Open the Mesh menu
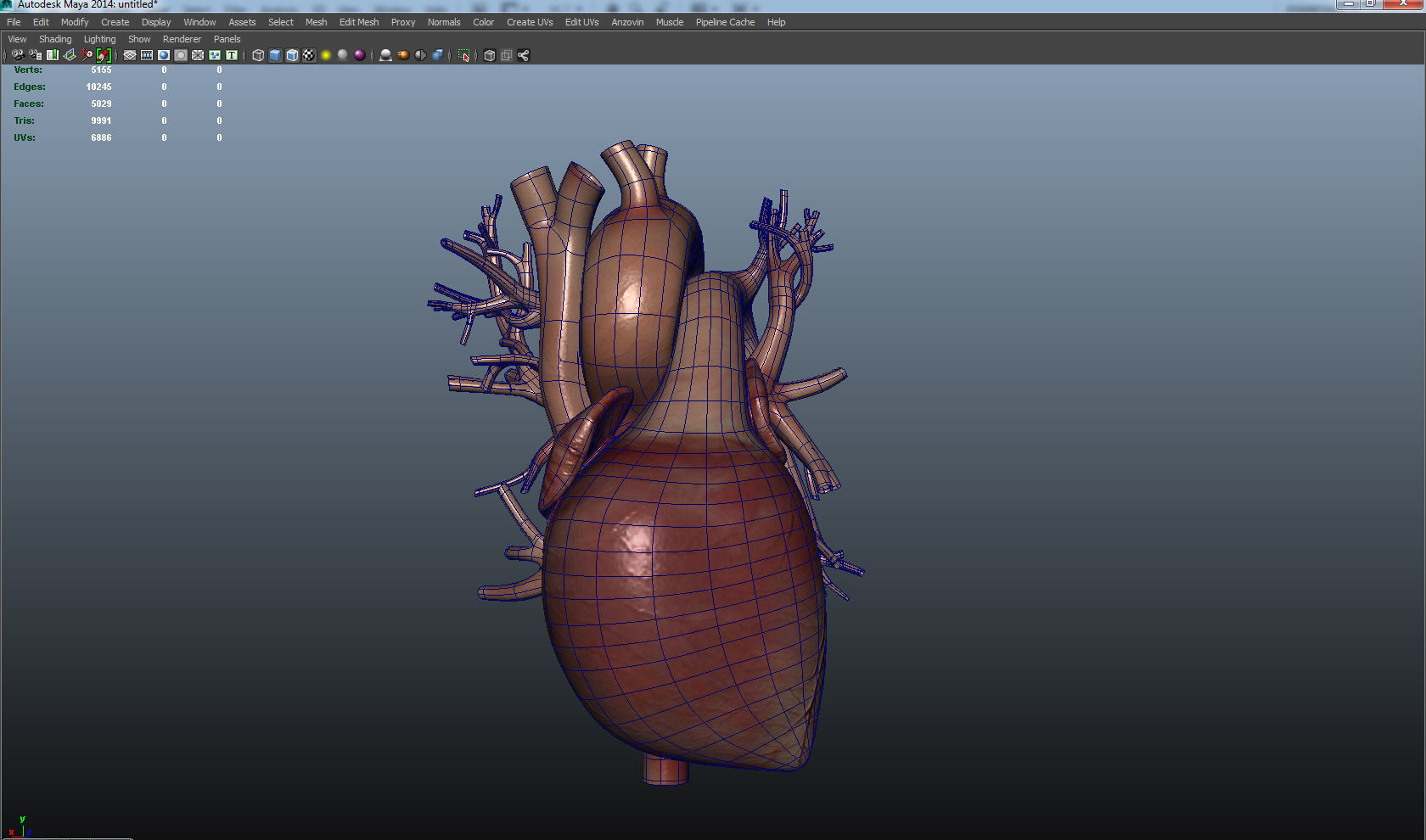The height and width of the screenshot is (840, 1426). point(317,22)
